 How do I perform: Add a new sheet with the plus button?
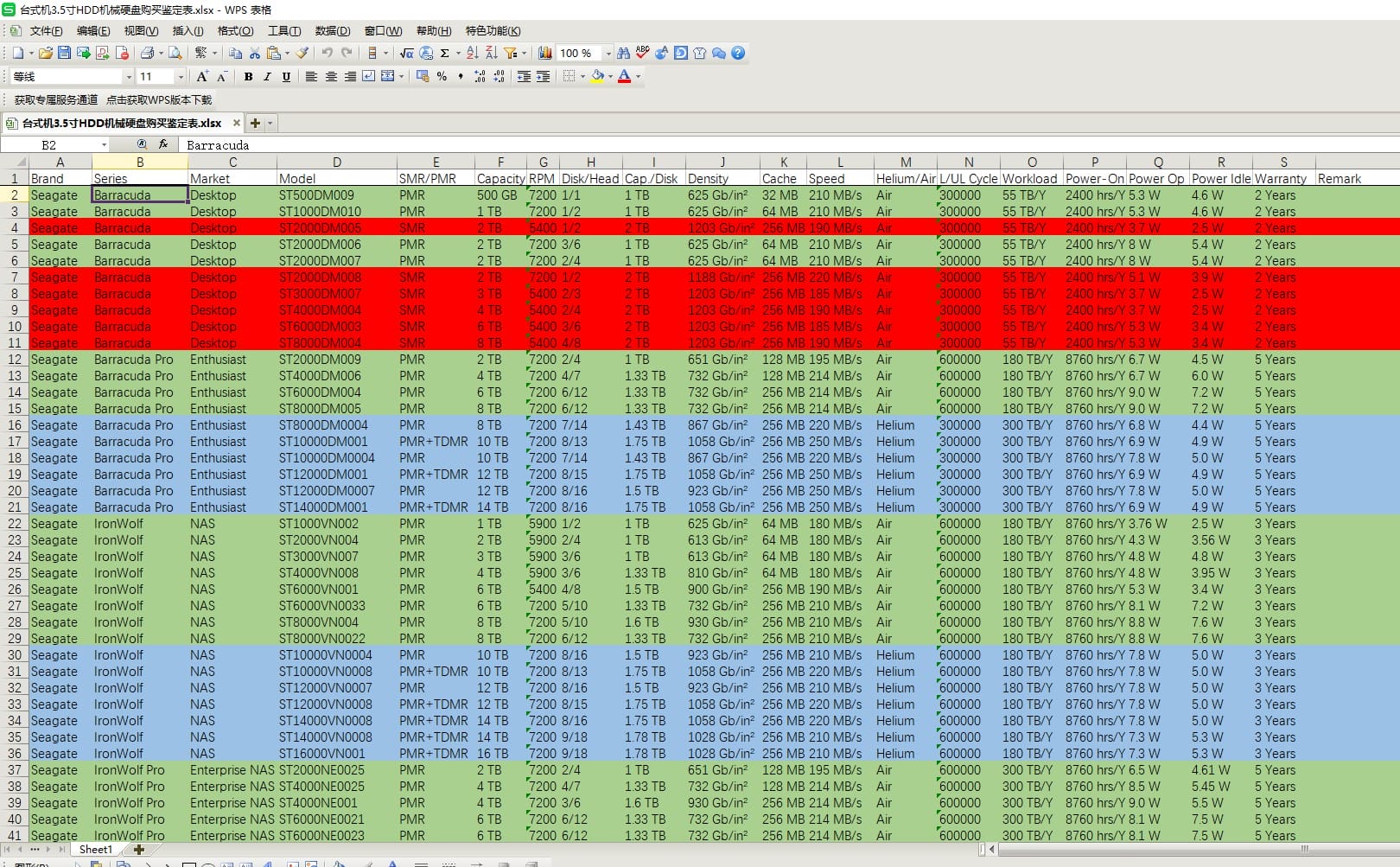[x=138, y=850]
